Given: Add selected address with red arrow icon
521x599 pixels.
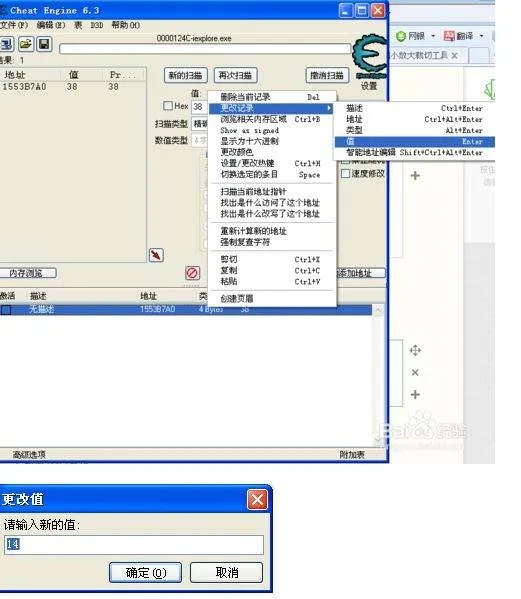Looking at the screenshot, I should tap(156, 255).
